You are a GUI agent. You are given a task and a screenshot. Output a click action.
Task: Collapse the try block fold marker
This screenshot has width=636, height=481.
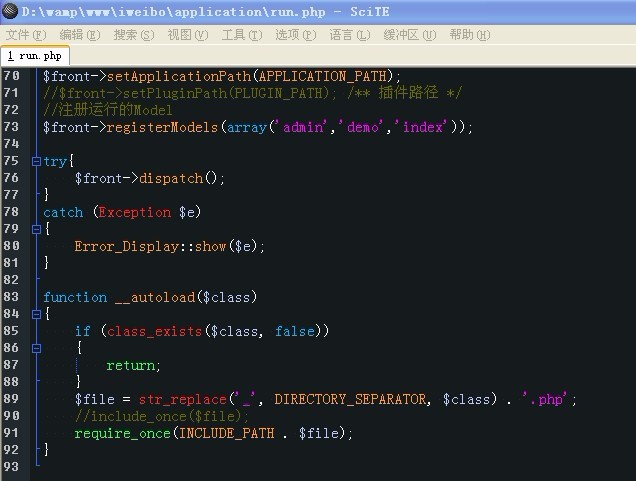click(36, 161)
